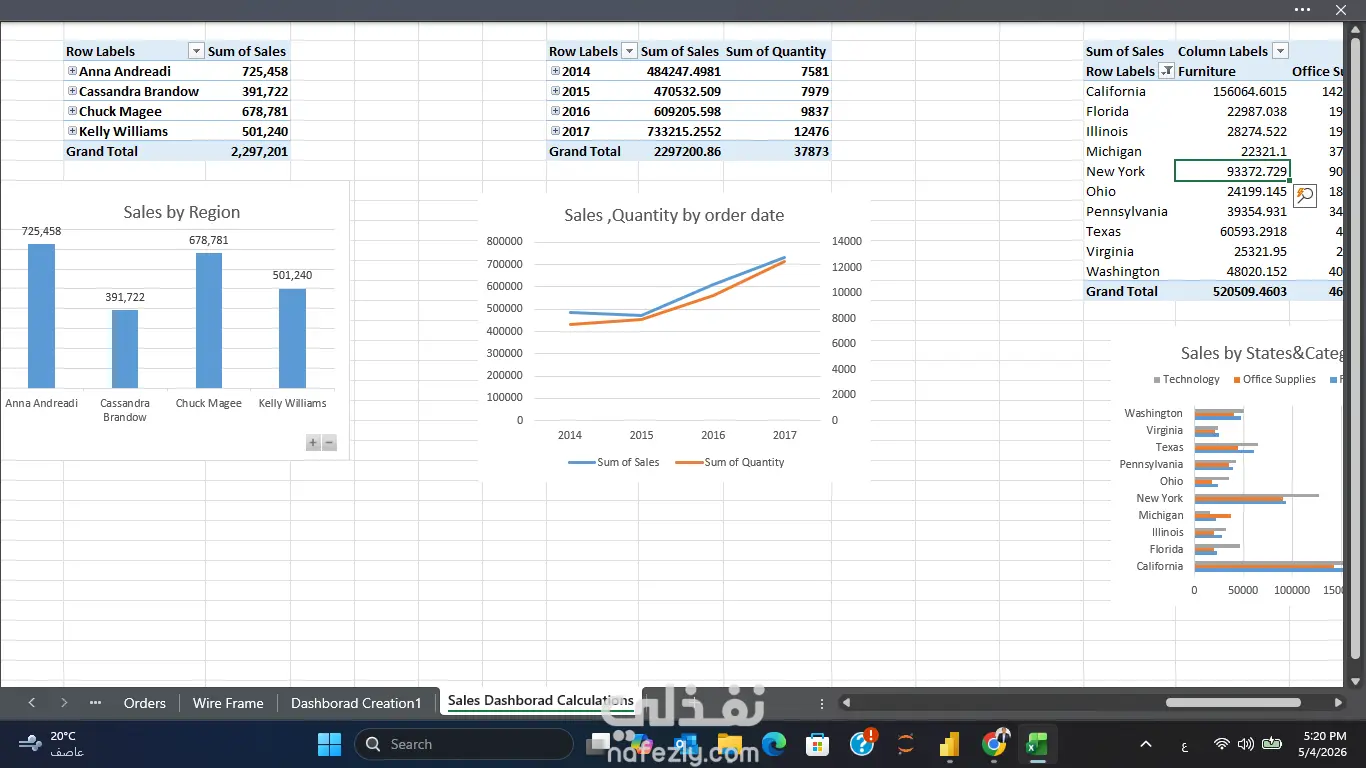This screenshot has height=768, width=1366.
Task: Open Google Chrome from the taskbar
Action: tap(994, 744)
